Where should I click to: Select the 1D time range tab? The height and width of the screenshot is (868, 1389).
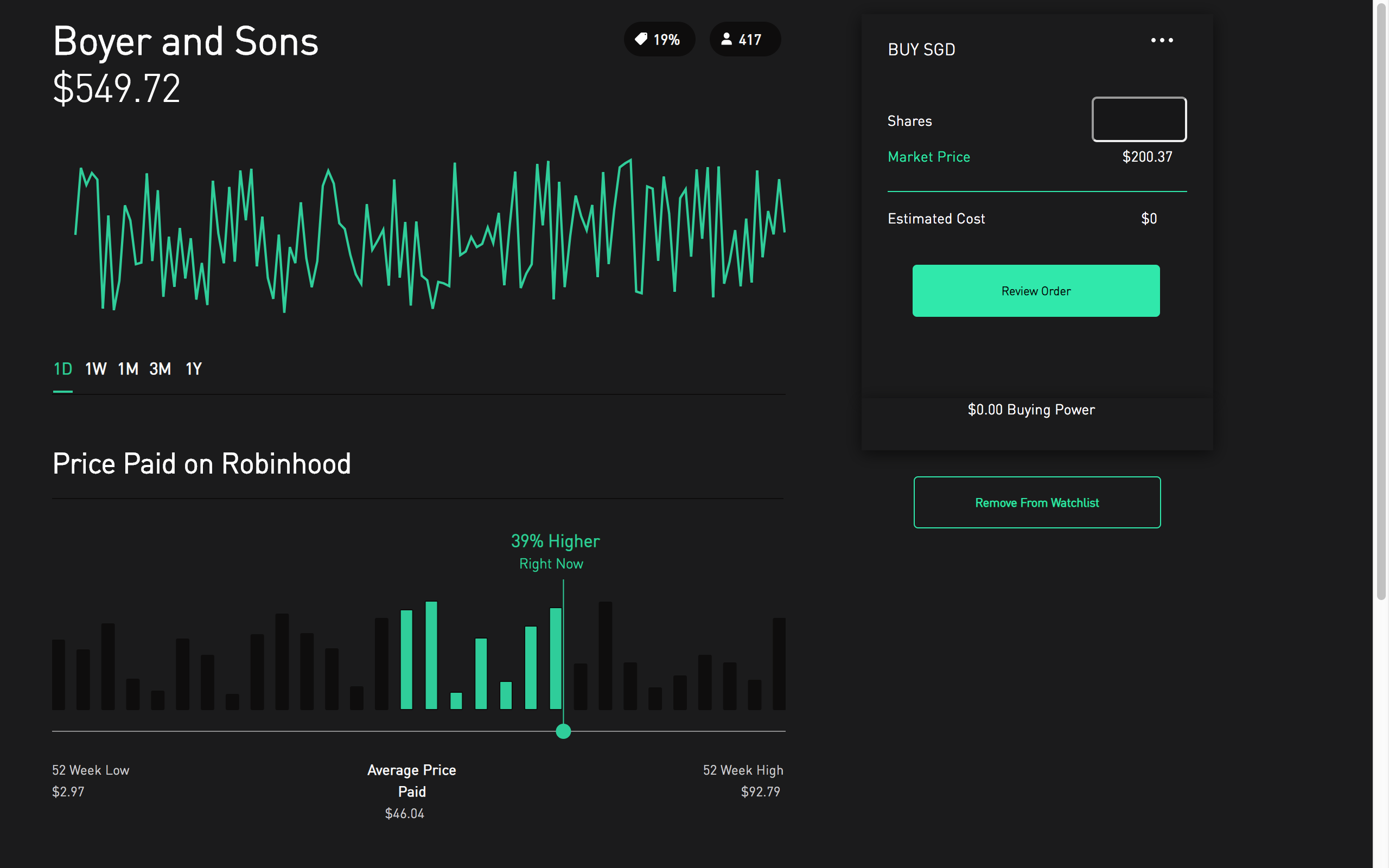(x=62, y=368)
